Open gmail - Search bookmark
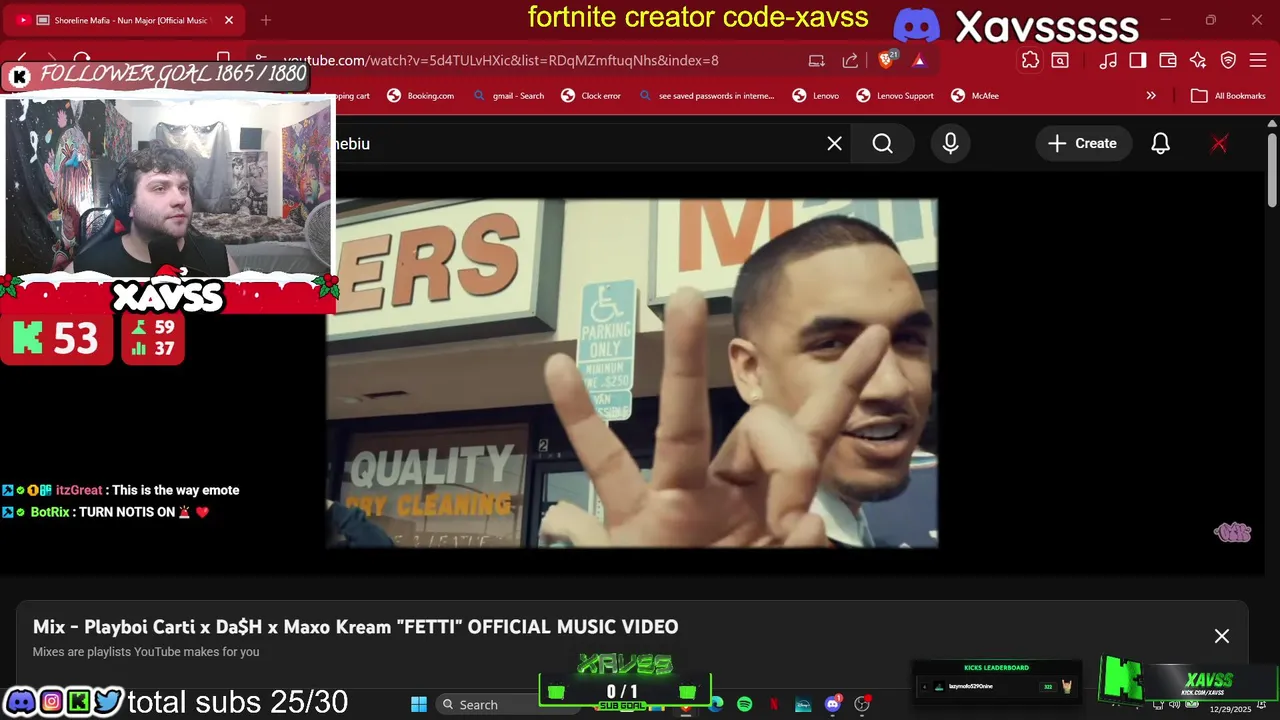1280x720 pixels. [509, 96]
